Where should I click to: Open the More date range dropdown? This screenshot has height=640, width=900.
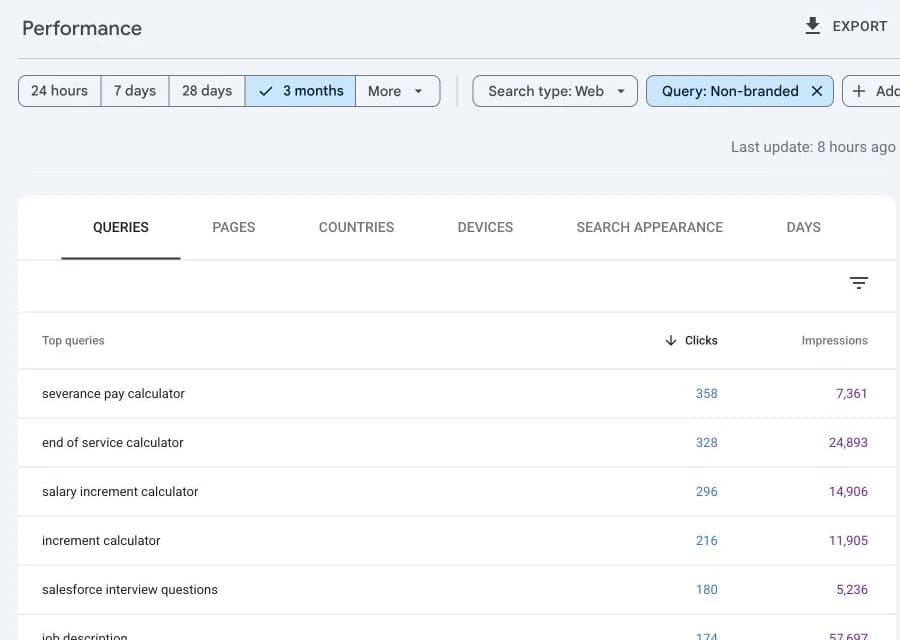398,91
